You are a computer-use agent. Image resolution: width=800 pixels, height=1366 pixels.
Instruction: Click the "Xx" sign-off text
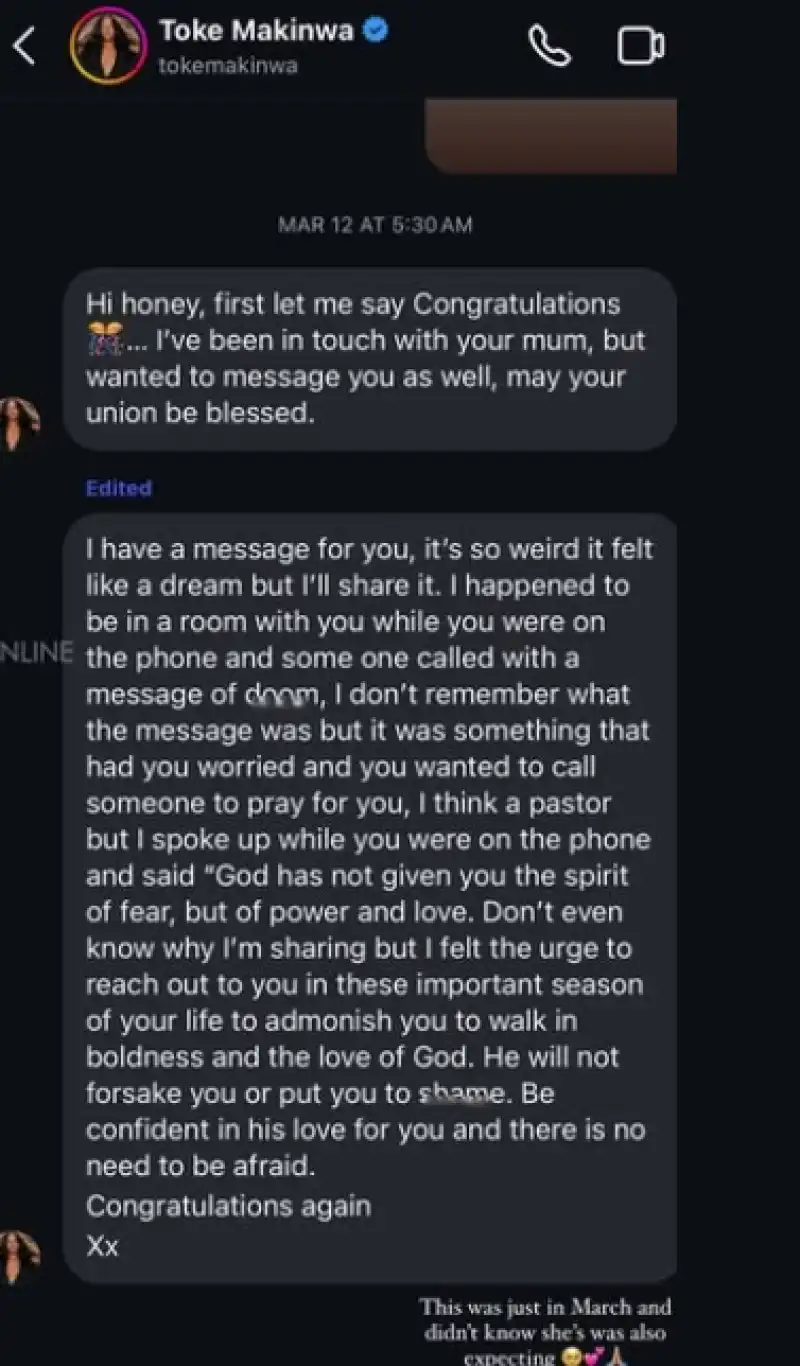click(x=102, y=1247)
